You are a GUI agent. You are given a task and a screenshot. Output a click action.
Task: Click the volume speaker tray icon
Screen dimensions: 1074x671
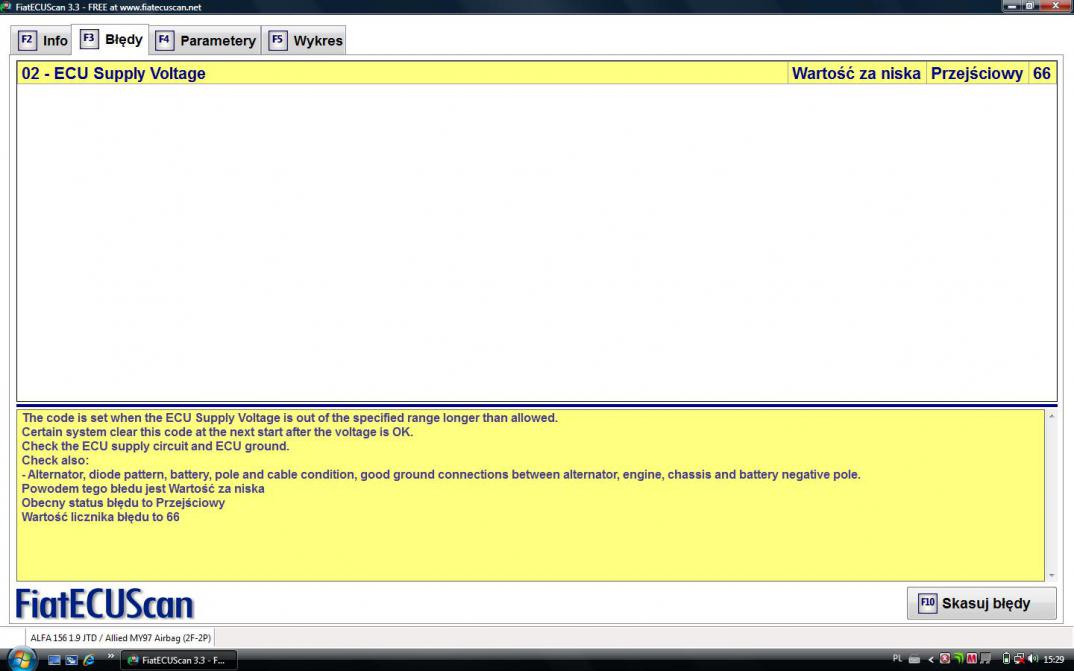1033,659
